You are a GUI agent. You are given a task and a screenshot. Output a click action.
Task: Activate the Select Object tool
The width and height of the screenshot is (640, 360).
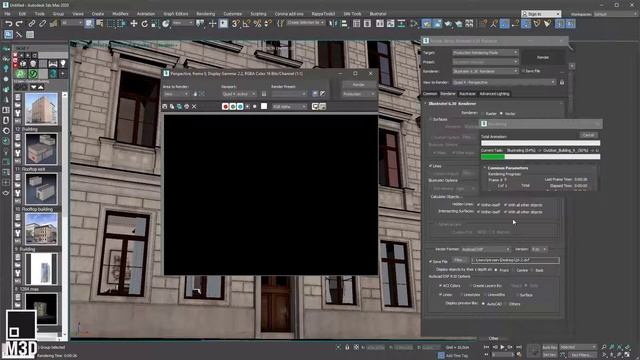pos(89,24)
